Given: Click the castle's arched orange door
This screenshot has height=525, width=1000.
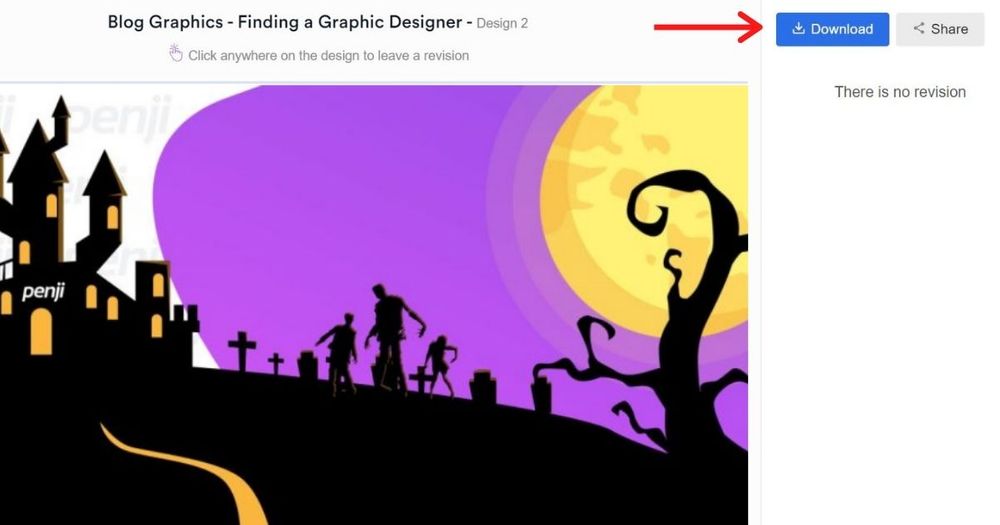Looking at the screenshot, I should (x=41, y=331).
